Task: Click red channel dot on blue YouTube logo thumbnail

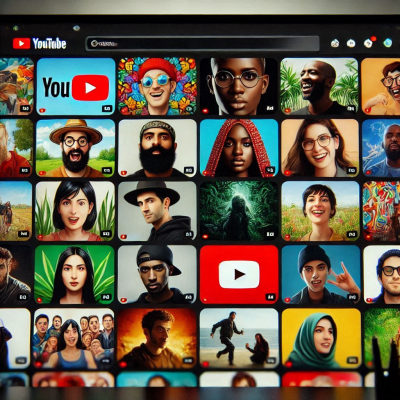Action: (x=42, y=110)
